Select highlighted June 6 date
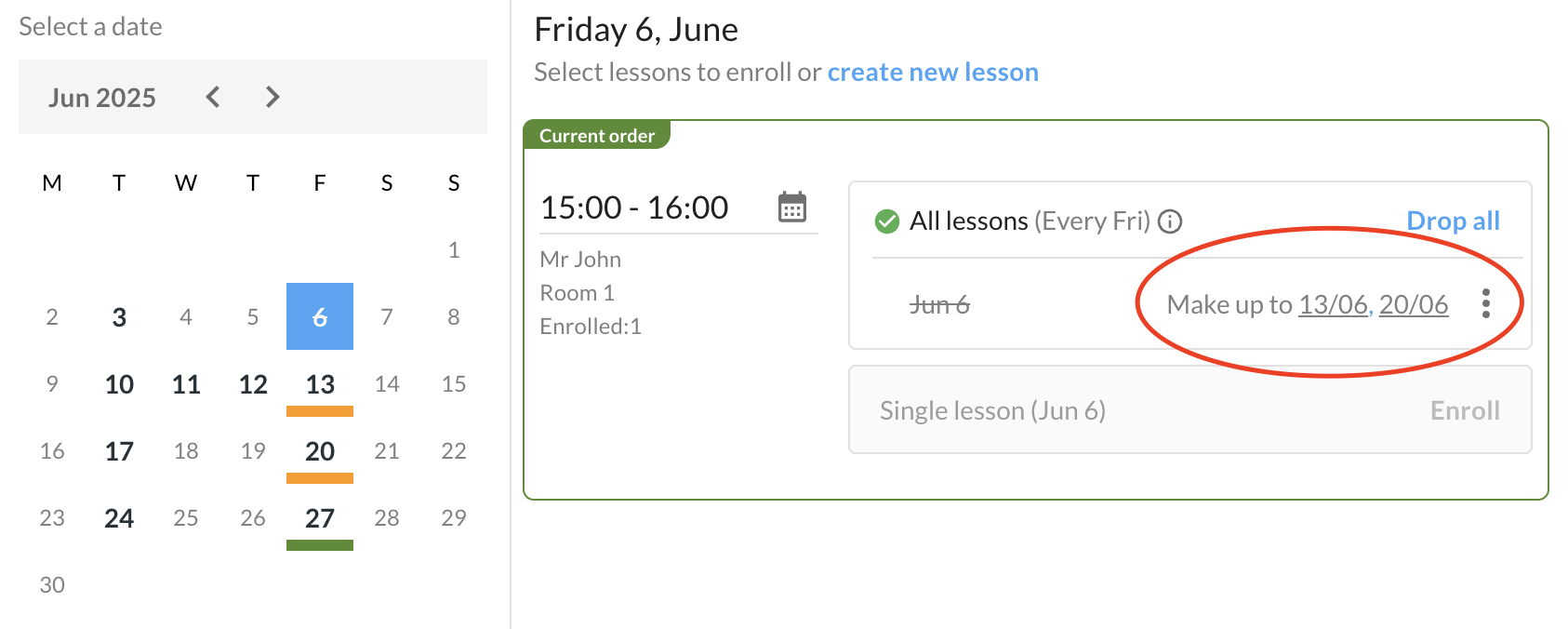This screenshot has height=629, width=1568. tap(320, 316)
